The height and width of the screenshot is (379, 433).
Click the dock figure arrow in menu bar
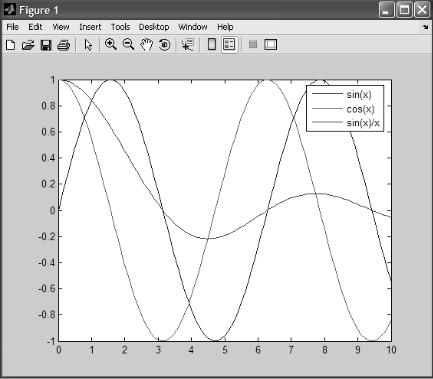tap(426, 27)
